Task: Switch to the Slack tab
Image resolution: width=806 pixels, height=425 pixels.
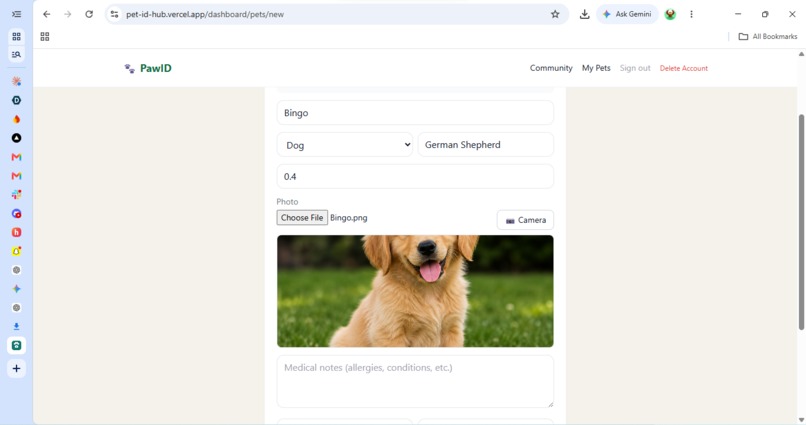Action: [x=16, y=194]
